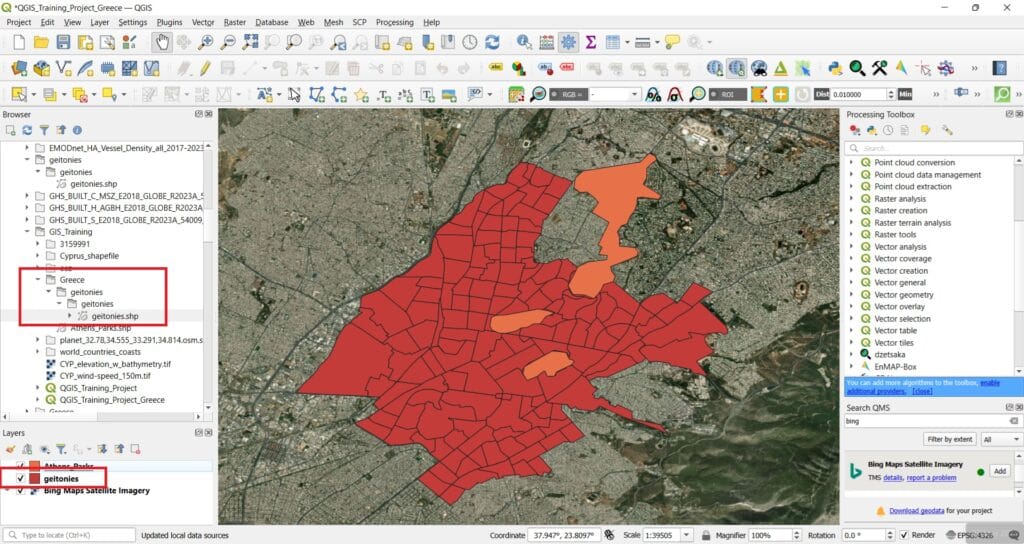Click the orange plus ROI icon in SCP toolbar
The height and width of the screenshot is (544, 1024).
pos(780,95)
